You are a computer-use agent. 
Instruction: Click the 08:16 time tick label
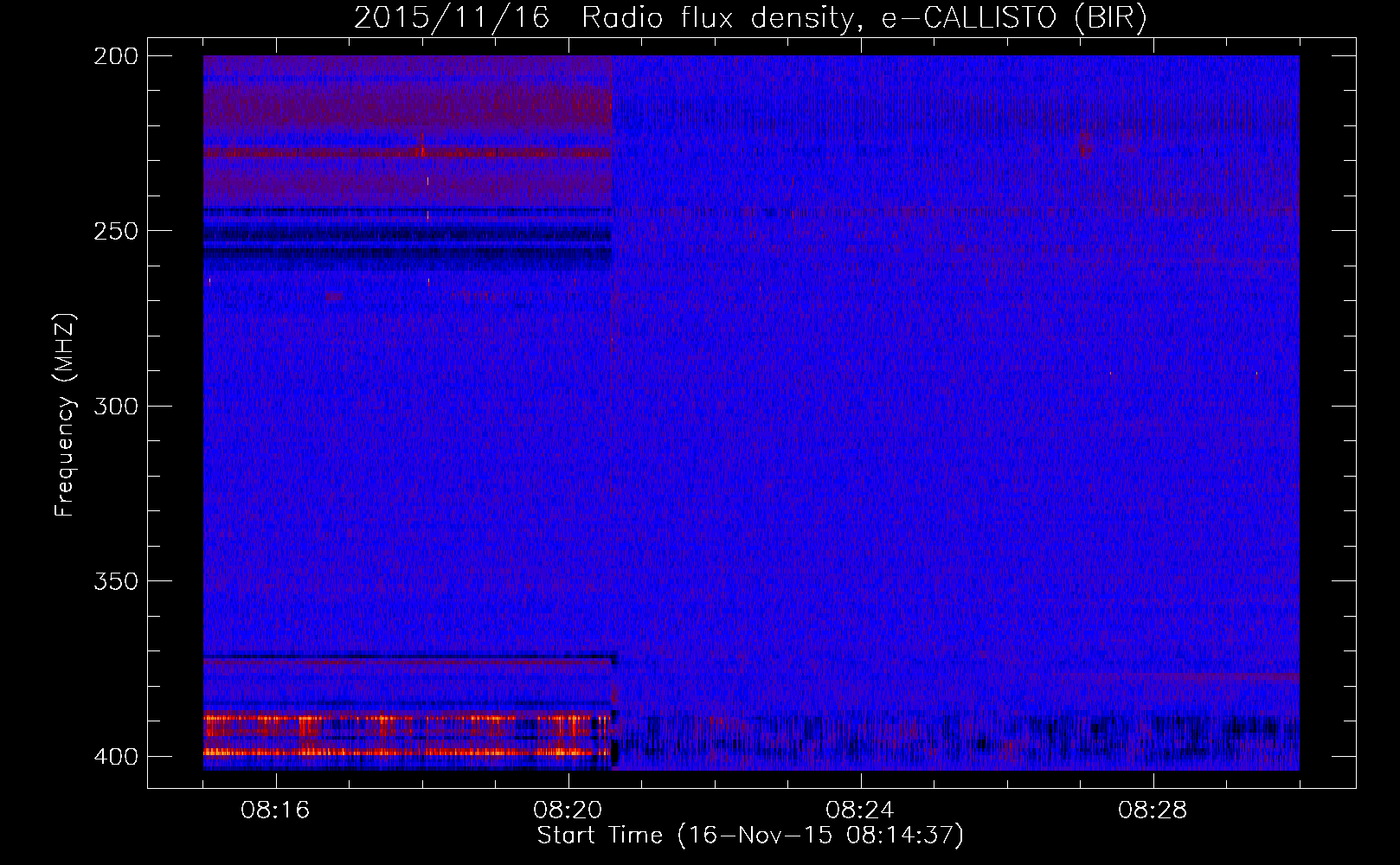(x=275, y=810)
